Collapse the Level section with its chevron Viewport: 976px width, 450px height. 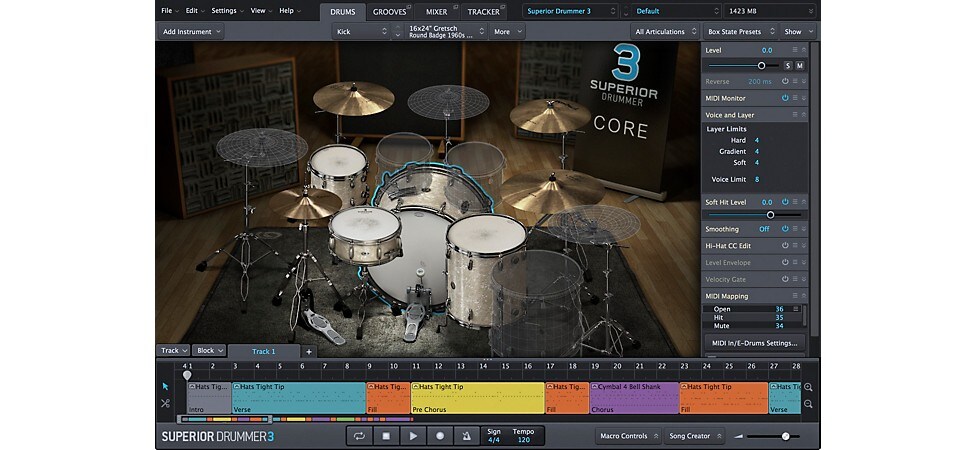click(804, 50)
